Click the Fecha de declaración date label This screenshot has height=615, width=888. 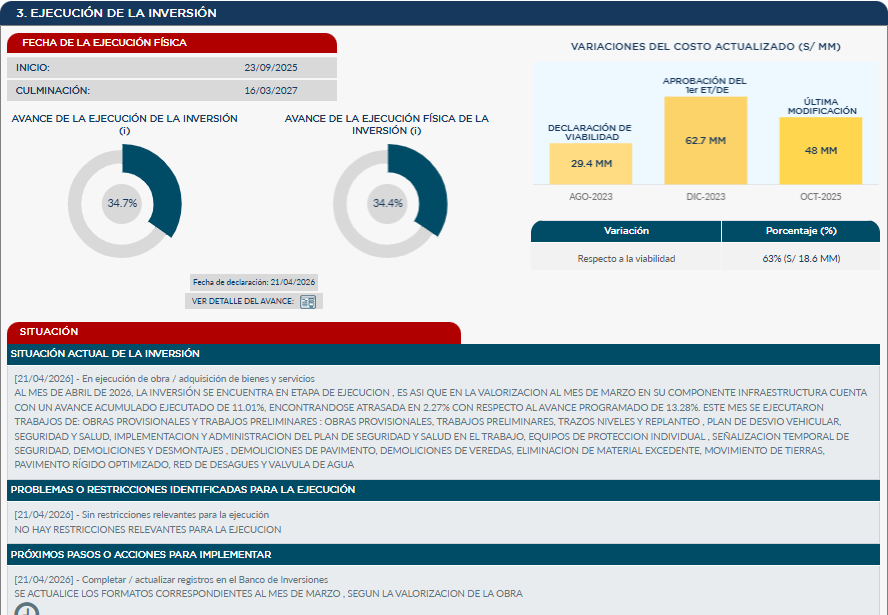pos(254,283)
